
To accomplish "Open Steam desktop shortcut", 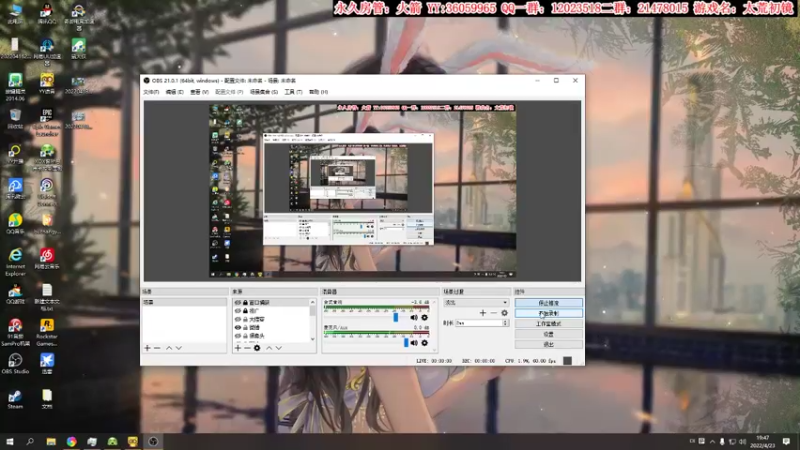I will coord(15,399).
